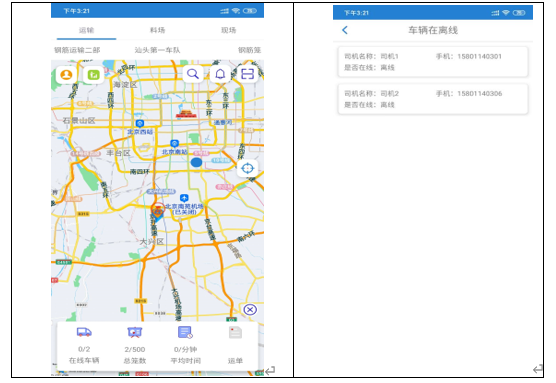This screenshot has width=556, height=383.
Task: Tap 司机2's 是否在线: 离线 status
Action: [369, 105]
